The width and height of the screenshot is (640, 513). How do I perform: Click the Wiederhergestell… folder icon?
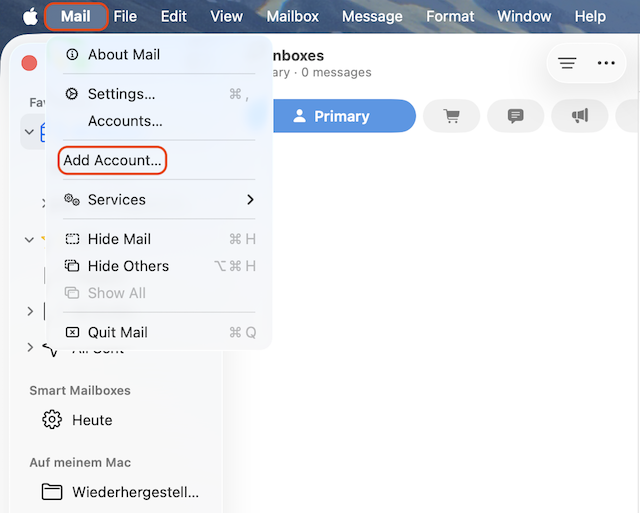coord(52,492)
